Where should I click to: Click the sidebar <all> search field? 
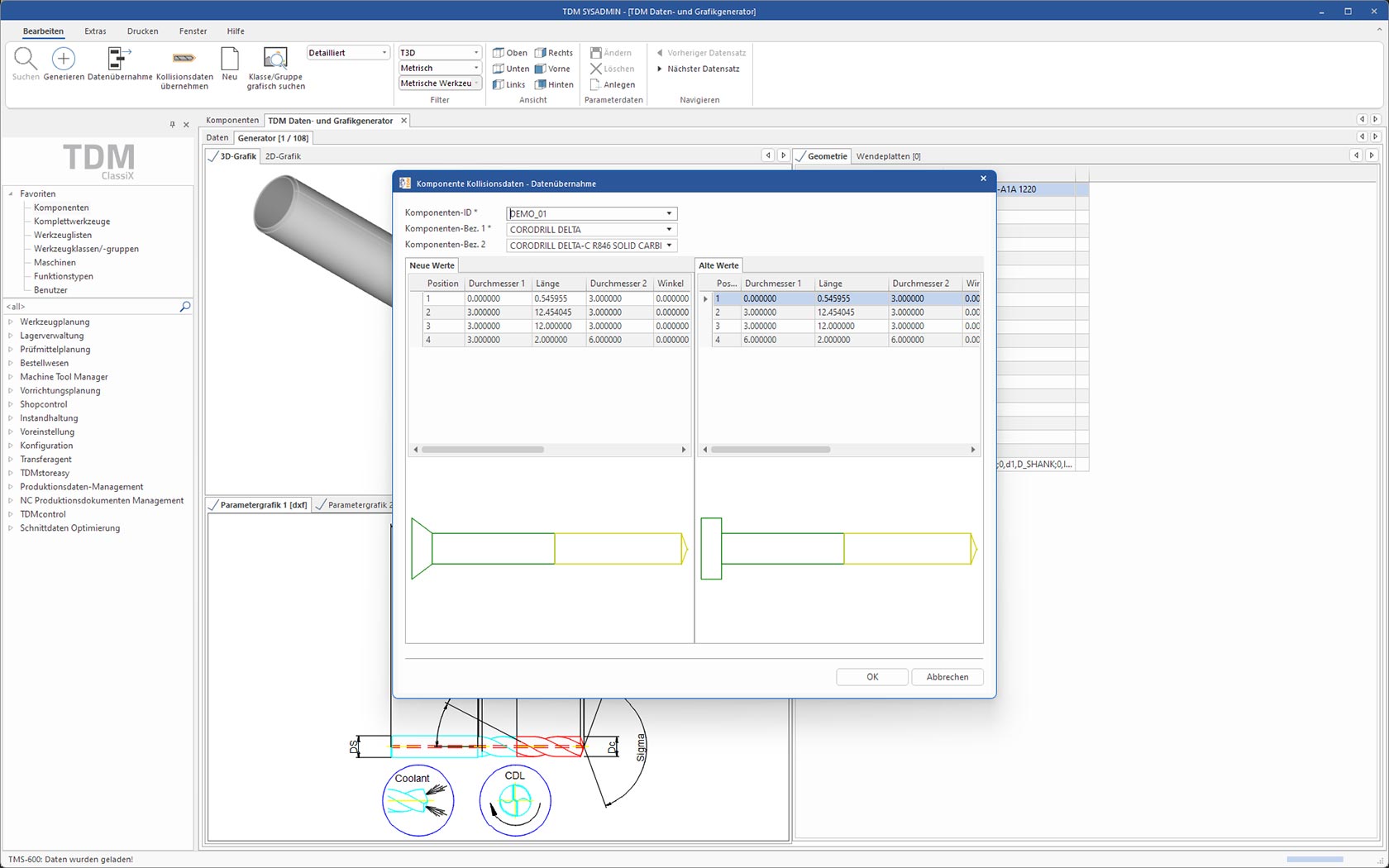tap(90, 307)
